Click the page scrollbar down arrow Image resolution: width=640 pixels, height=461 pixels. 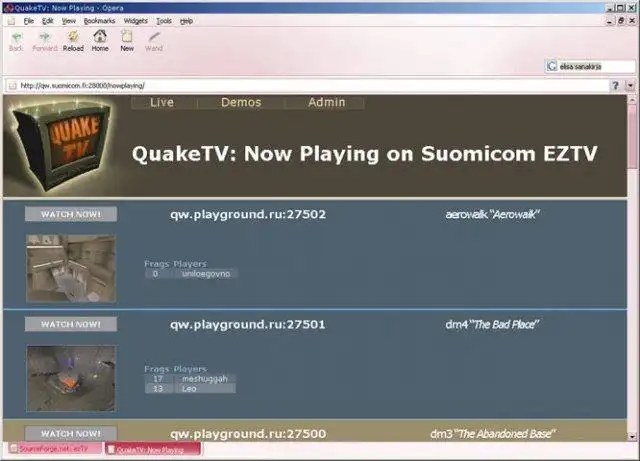pyautogui.click(x=633, y=436)
